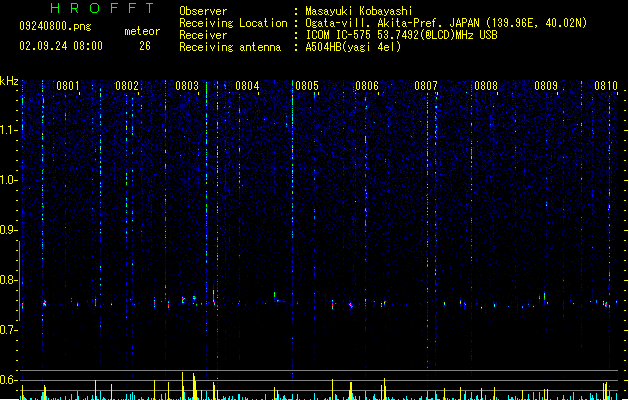Click the observer name Masayuki Kobayashi
629x400 pixels.
(x=359, y=11)
